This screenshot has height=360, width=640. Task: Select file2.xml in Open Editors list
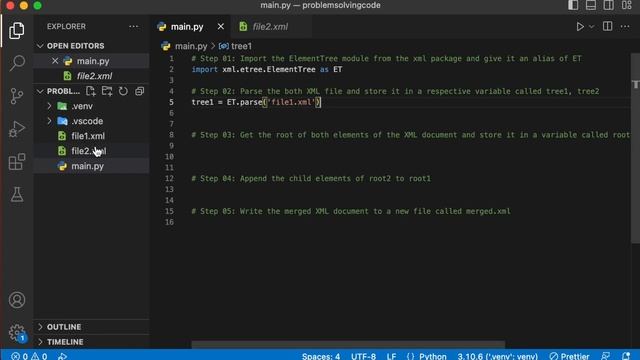[x=94, y=76]
